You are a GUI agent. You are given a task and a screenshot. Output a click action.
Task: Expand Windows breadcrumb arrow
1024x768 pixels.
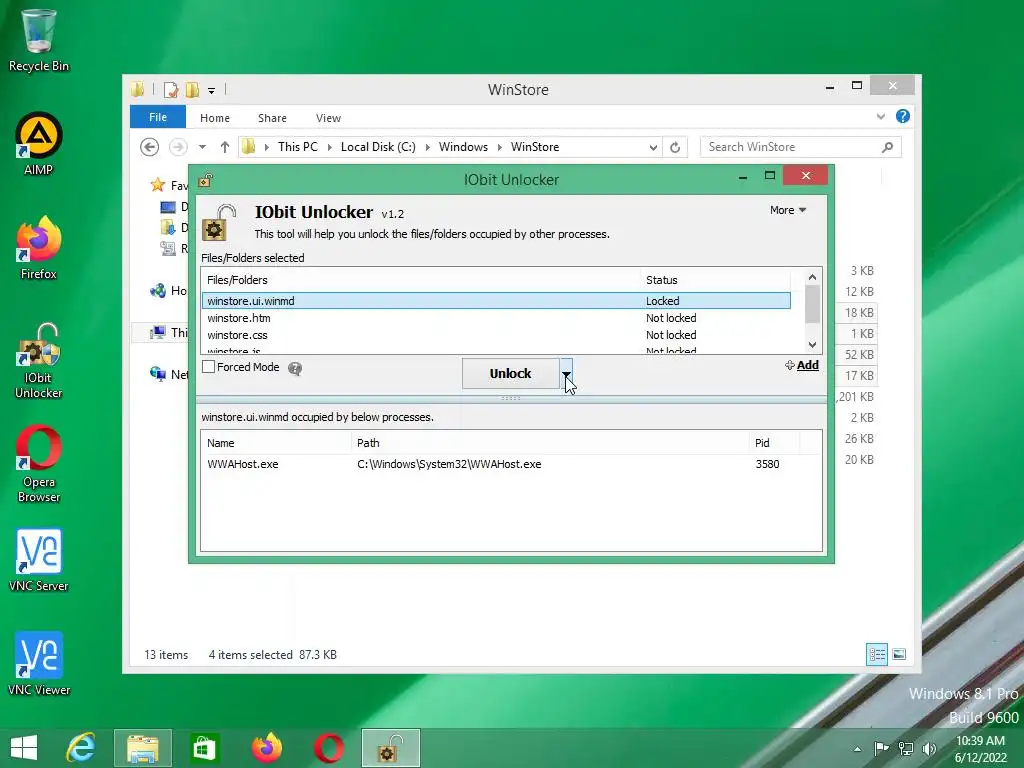500,148
